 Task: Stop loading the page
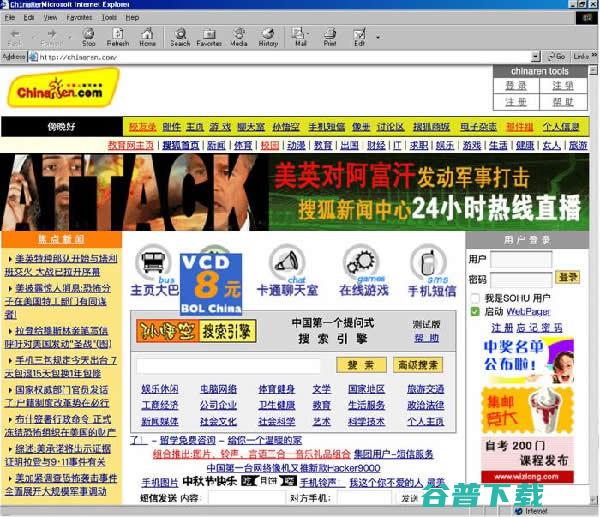[x=88, y=37]
